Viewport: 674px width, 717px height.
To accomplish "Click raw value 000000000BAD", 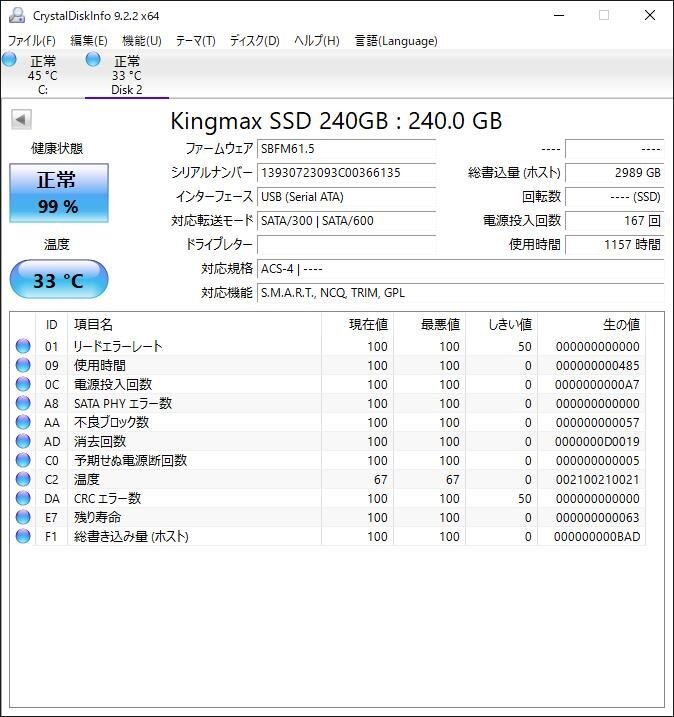I will 597,536.
